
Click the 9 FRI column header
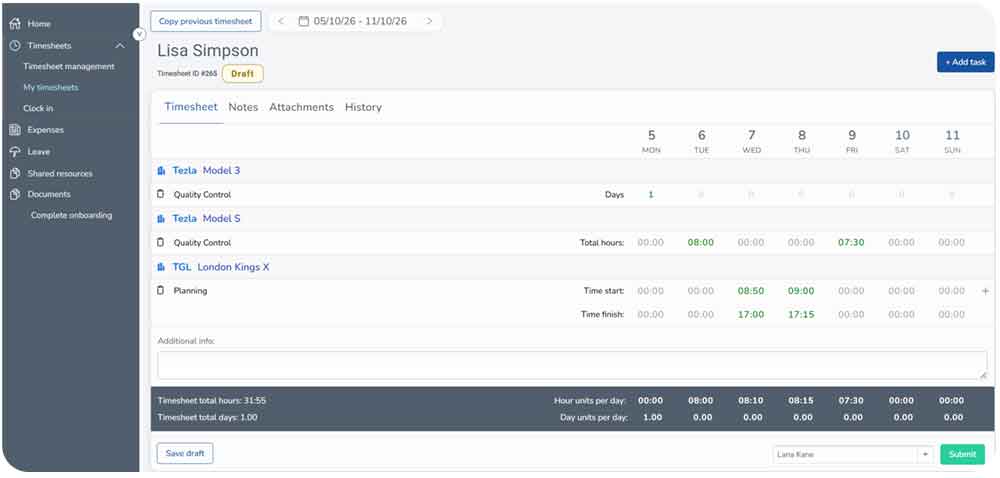click(x=852, y=141)
